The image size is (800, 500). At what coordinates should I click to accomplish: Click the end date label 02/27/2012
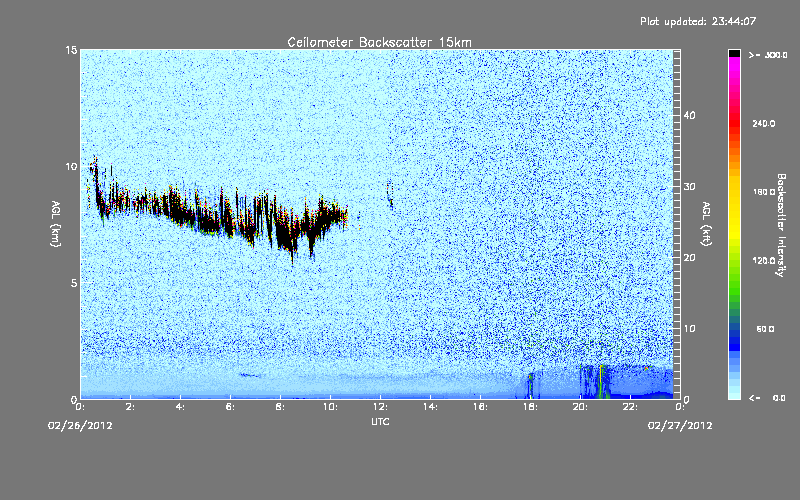680,425
